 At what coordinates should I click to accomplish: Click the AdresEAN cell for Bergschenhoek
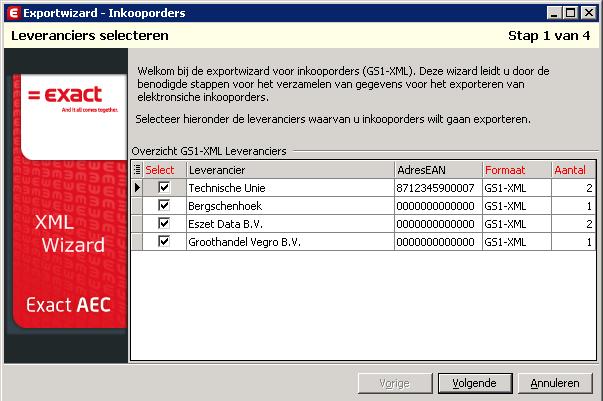(x=438, y=206)
